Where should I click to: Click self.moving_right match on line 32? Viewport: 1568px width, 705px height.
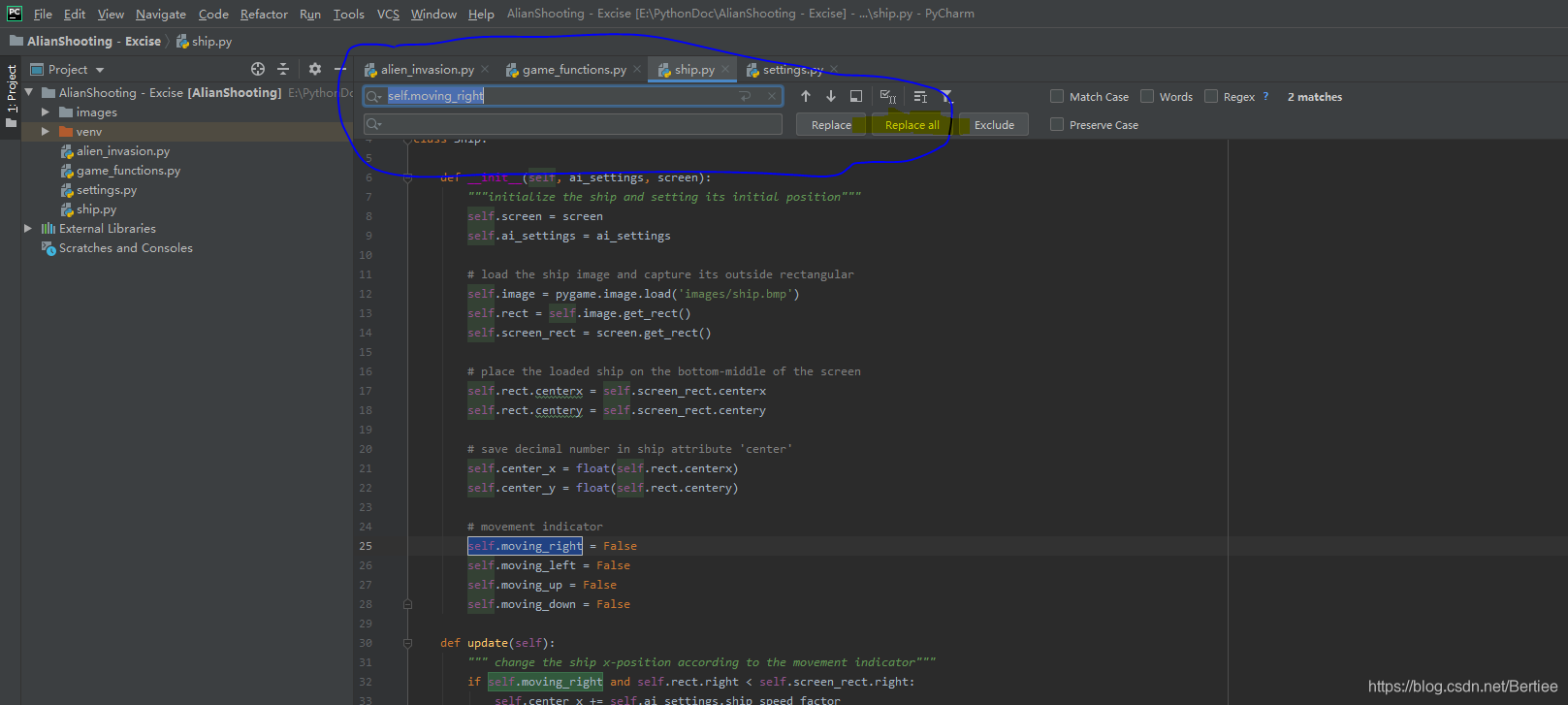(x=545, y=682)
